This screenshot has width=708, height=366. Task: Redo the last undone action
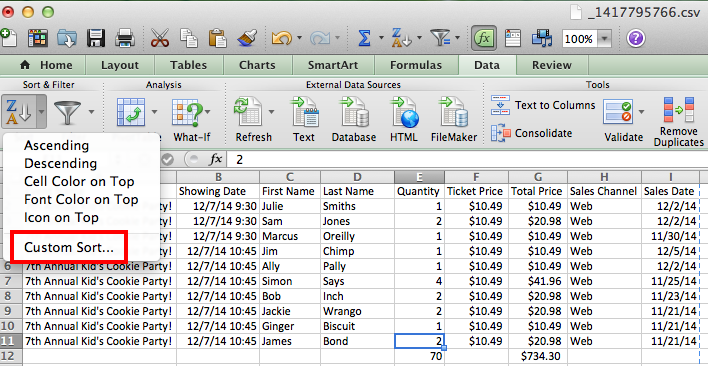[x=321, y=39]
